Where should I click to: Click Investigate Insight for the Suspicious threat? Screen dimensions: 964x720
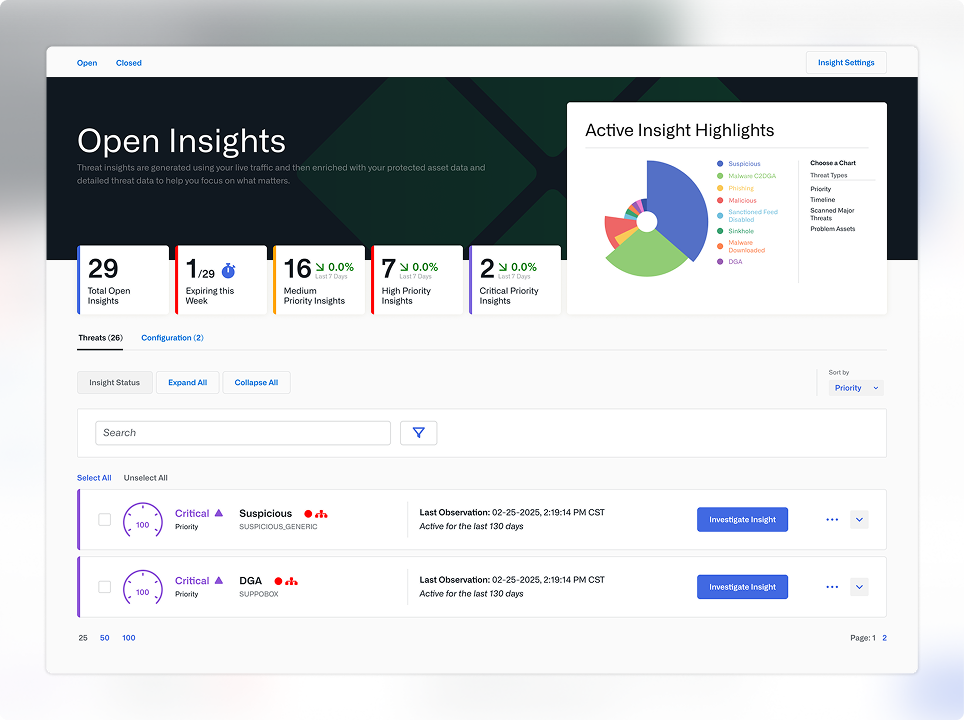(742, 520)
